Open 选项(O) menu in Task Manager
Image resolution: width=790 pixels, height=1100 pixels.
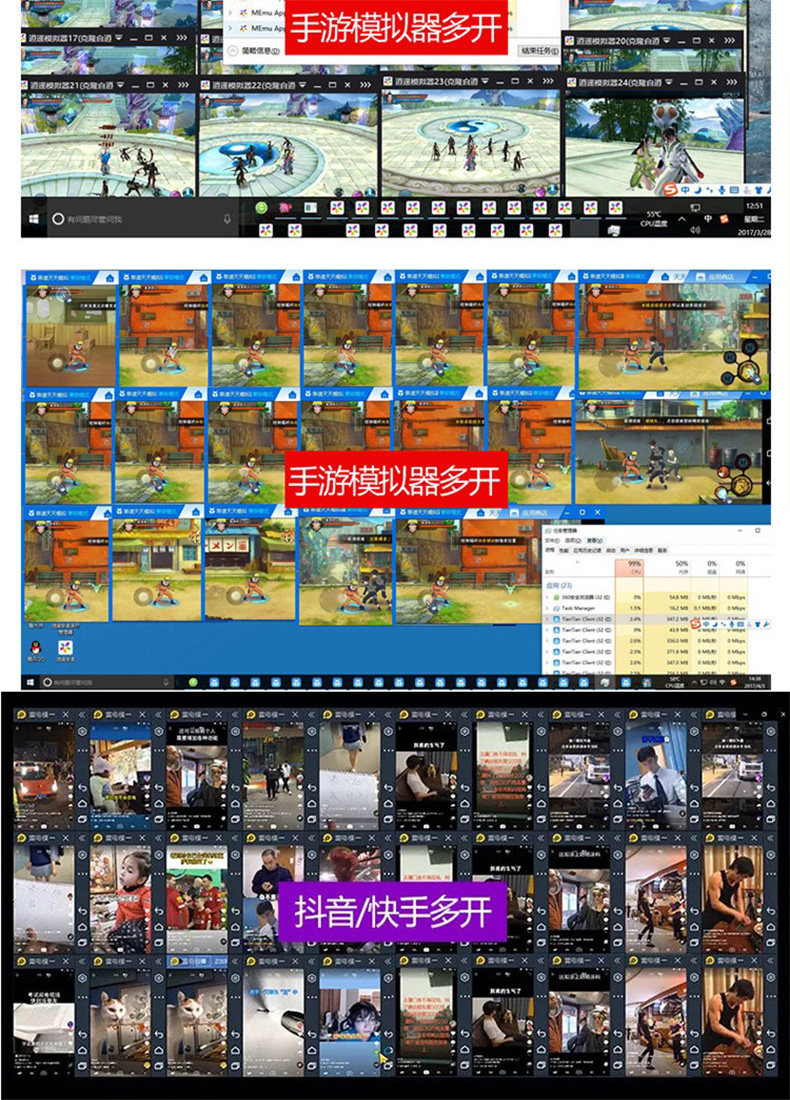(x=573, y=541)
